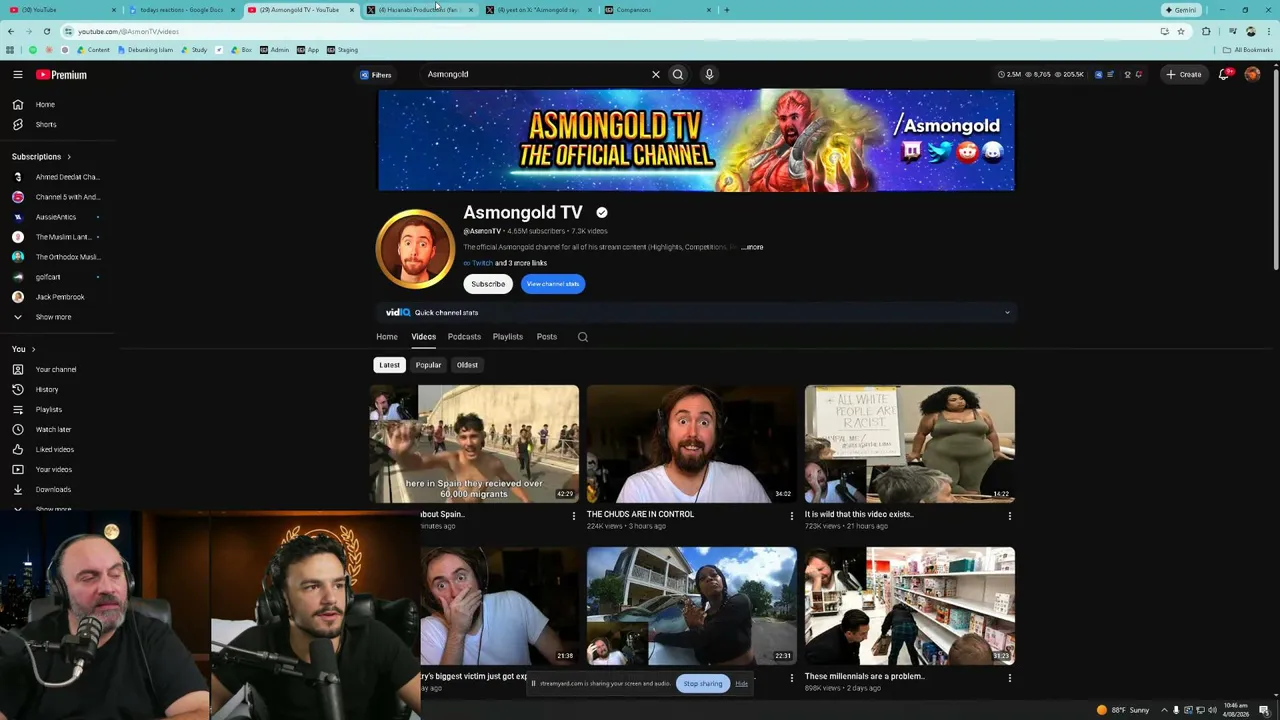Select the Popular sort chip

point(428,365)
